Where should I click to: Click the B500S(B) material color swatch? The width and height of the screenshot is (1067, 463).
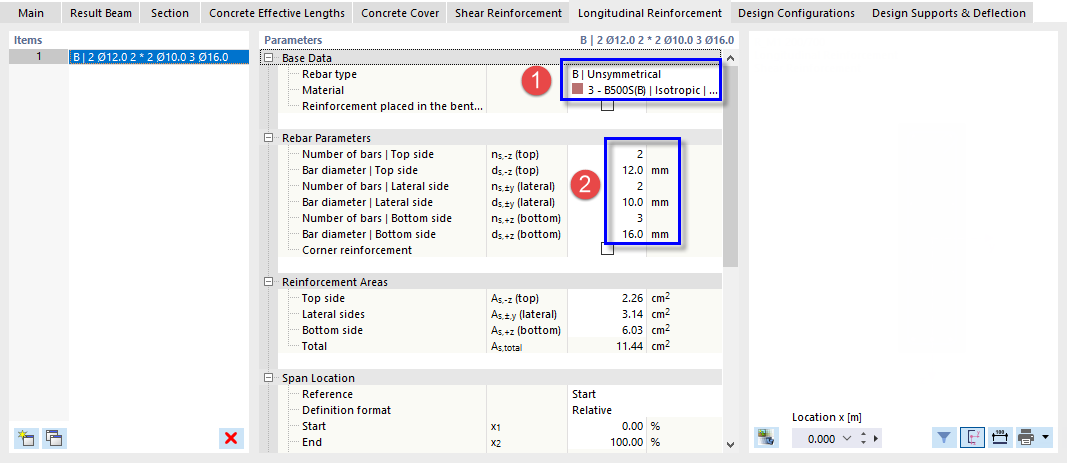pos(578,90)
